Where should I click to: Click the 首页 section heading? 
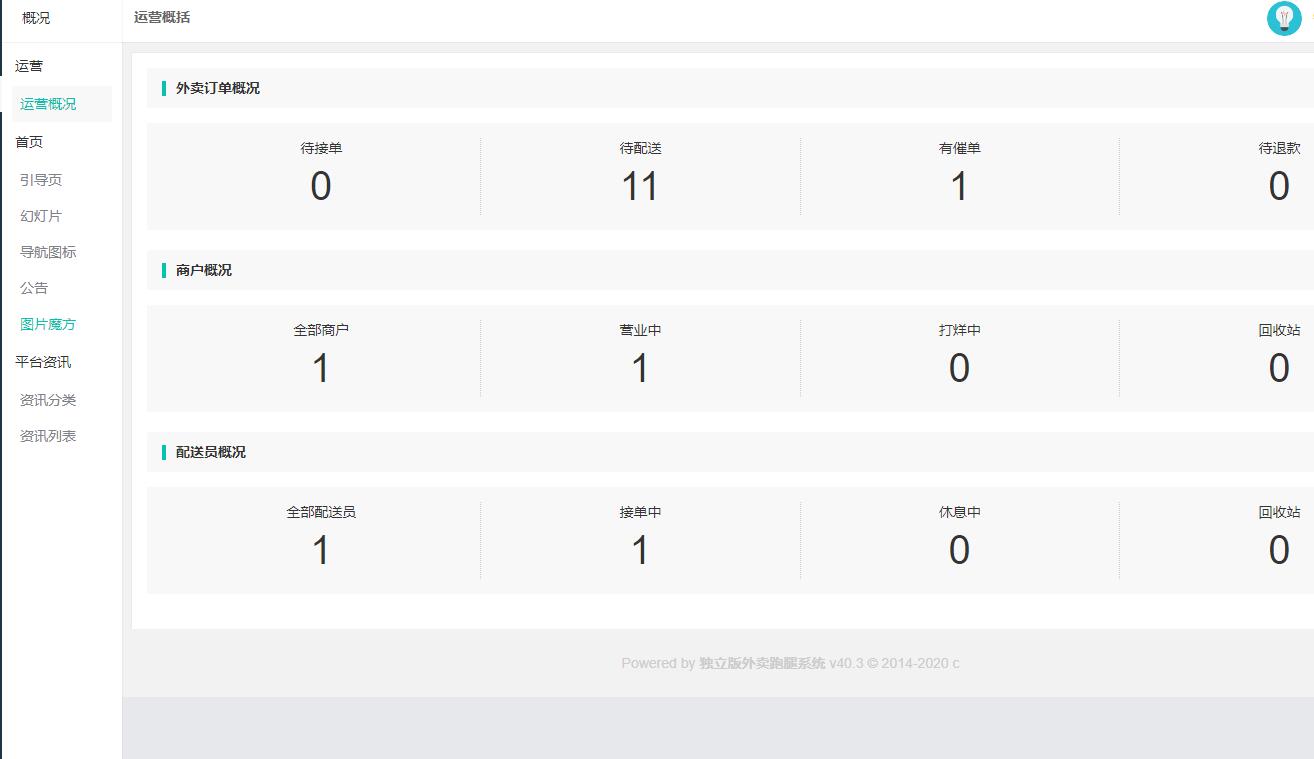(x=29, y=142)
